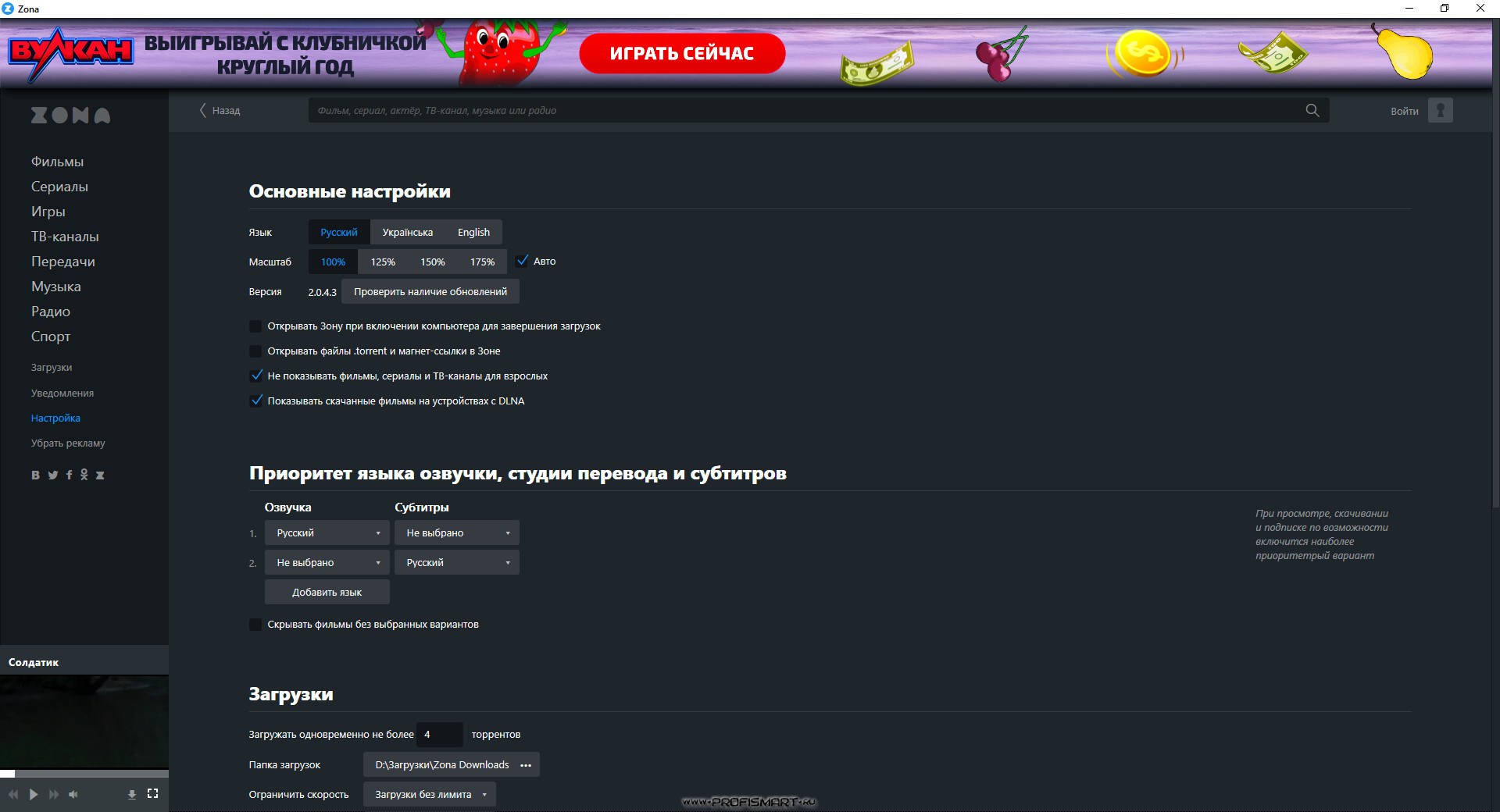
Task: Click the Zona logo in sidebar
Action: pos(70,116)
